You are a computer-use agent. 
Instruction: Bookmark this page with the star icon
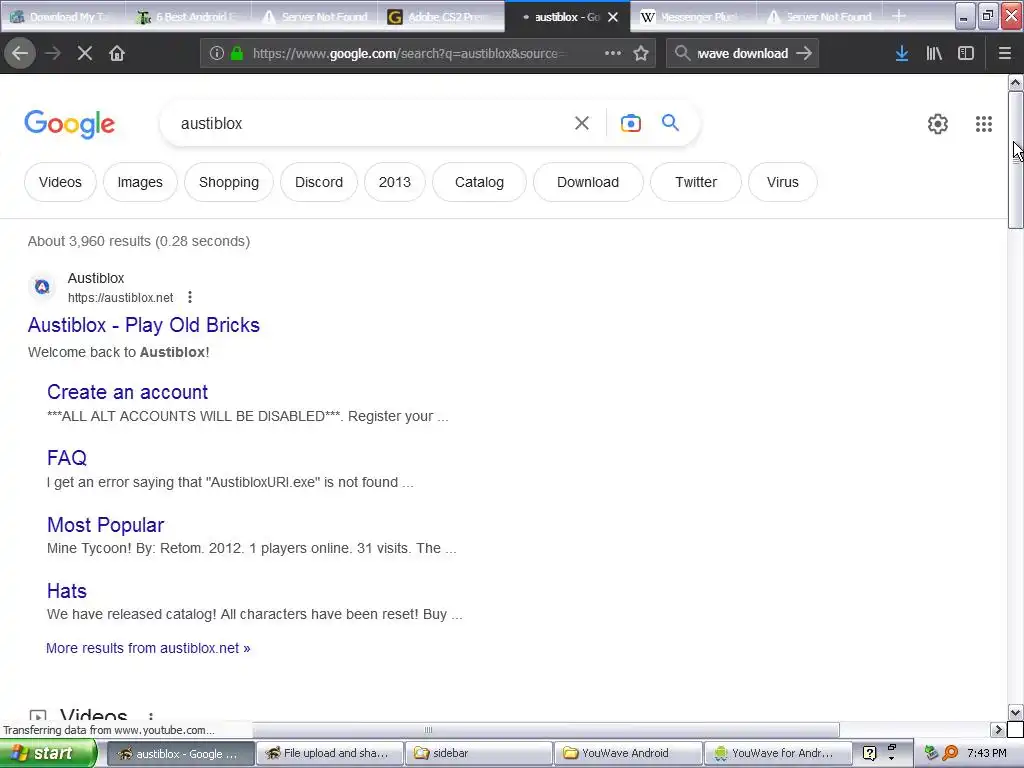coord(641,53)
